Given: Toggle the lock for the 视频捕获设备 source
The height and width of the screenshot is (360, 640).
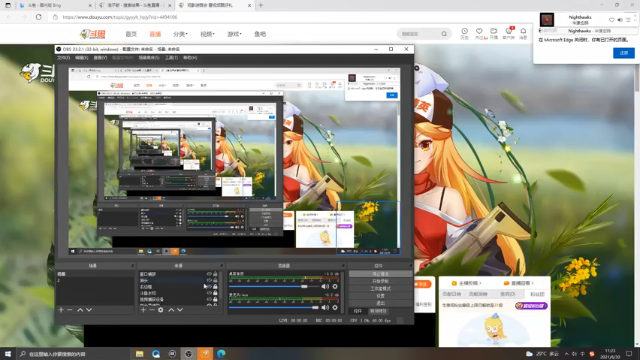Looking at the screenshot, I should point(216,299).
